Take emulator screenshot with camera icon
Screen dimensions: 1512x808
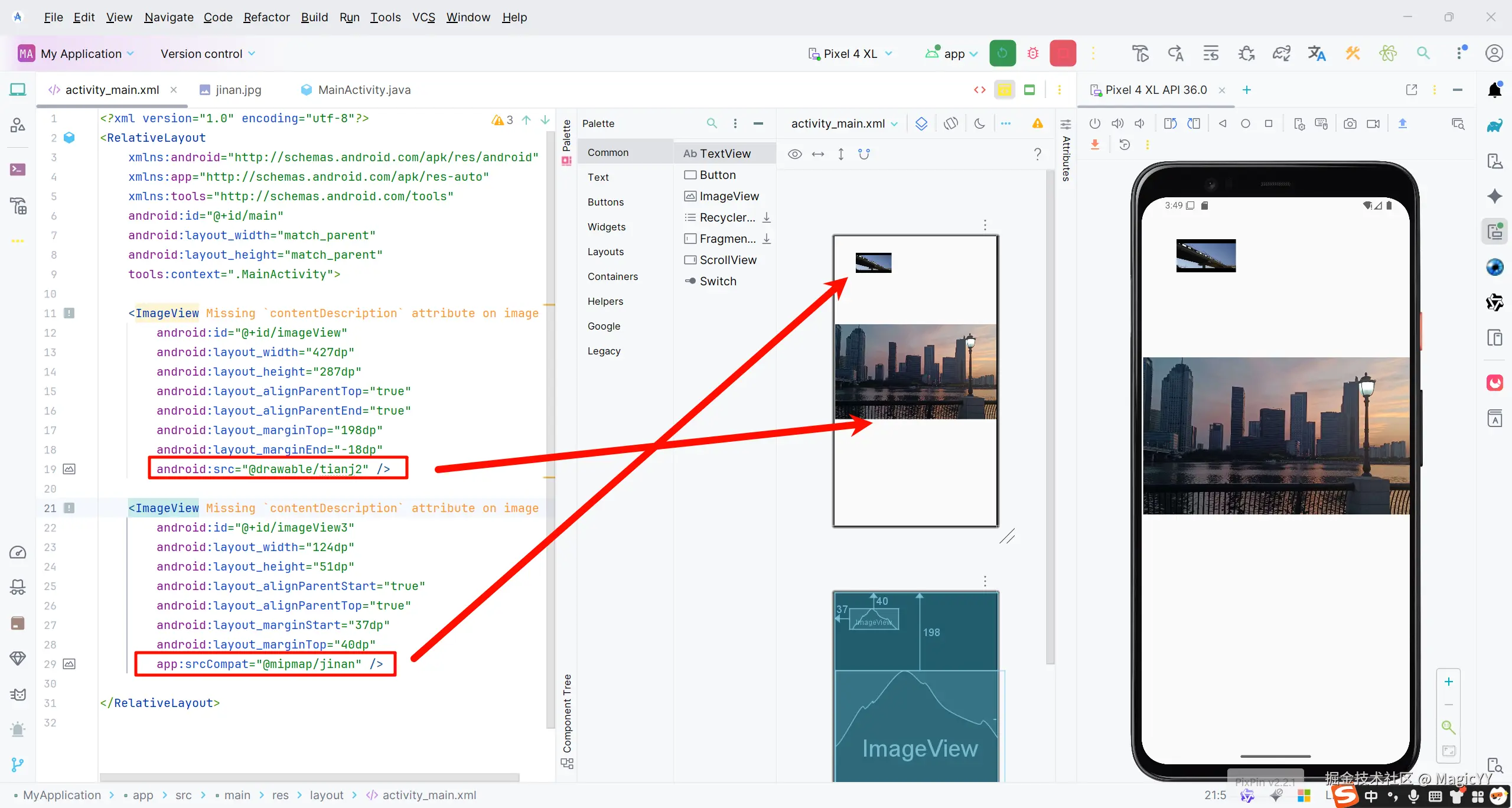(x=1350, y=123)
